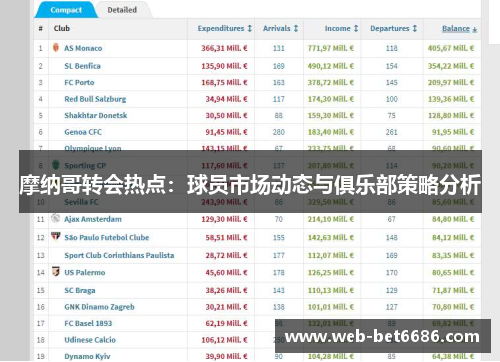Click the Ajax Amsterdam crest icon

(x=55, y=218)
